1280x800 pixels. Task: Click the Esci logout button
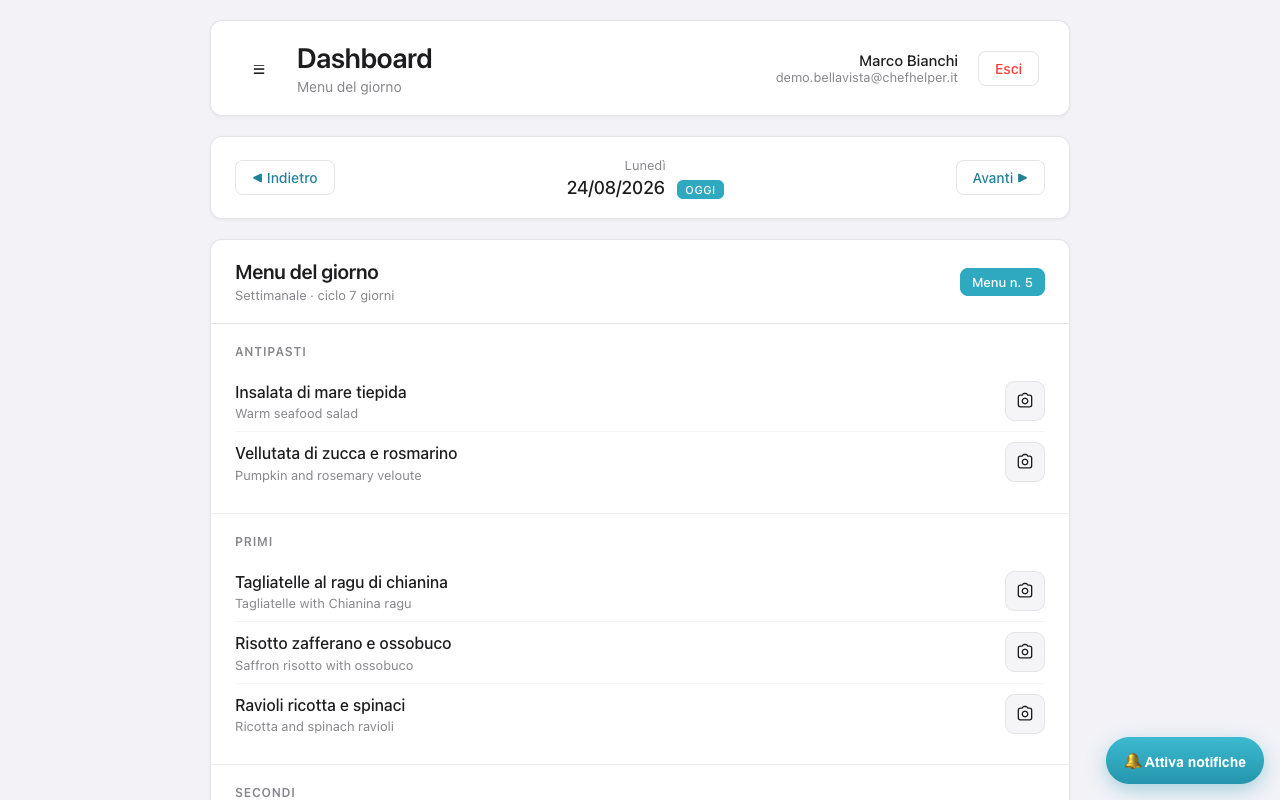point(1008,69)
